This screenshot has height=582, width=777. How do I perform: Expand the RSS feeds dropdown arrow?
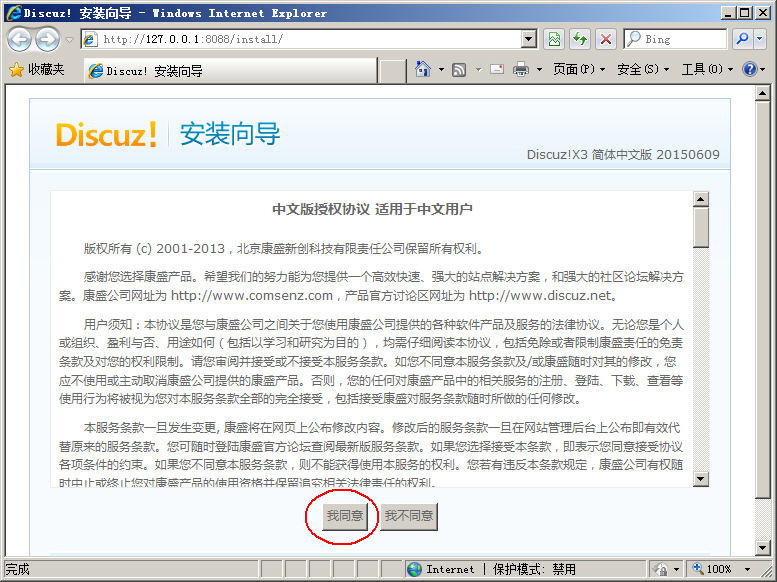click(478, 69)
